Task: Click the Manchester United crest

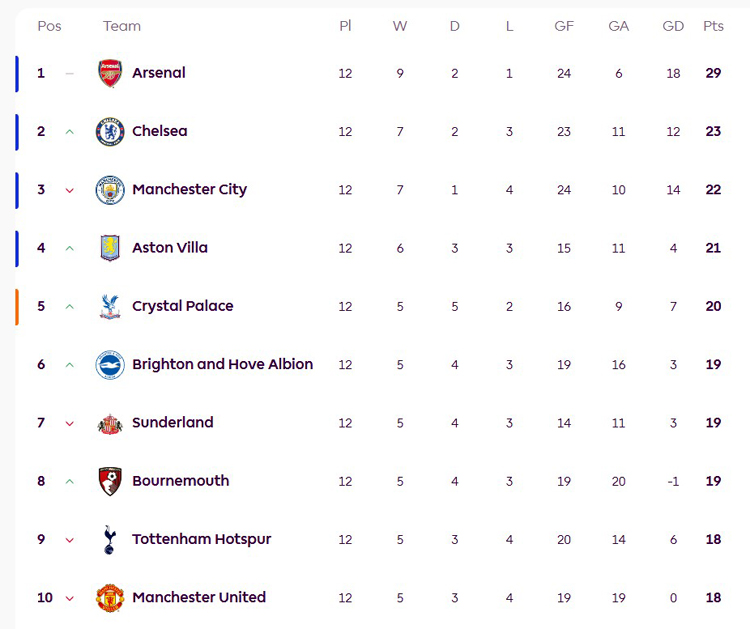Action: pyautogui.click(x=109, y=598)
